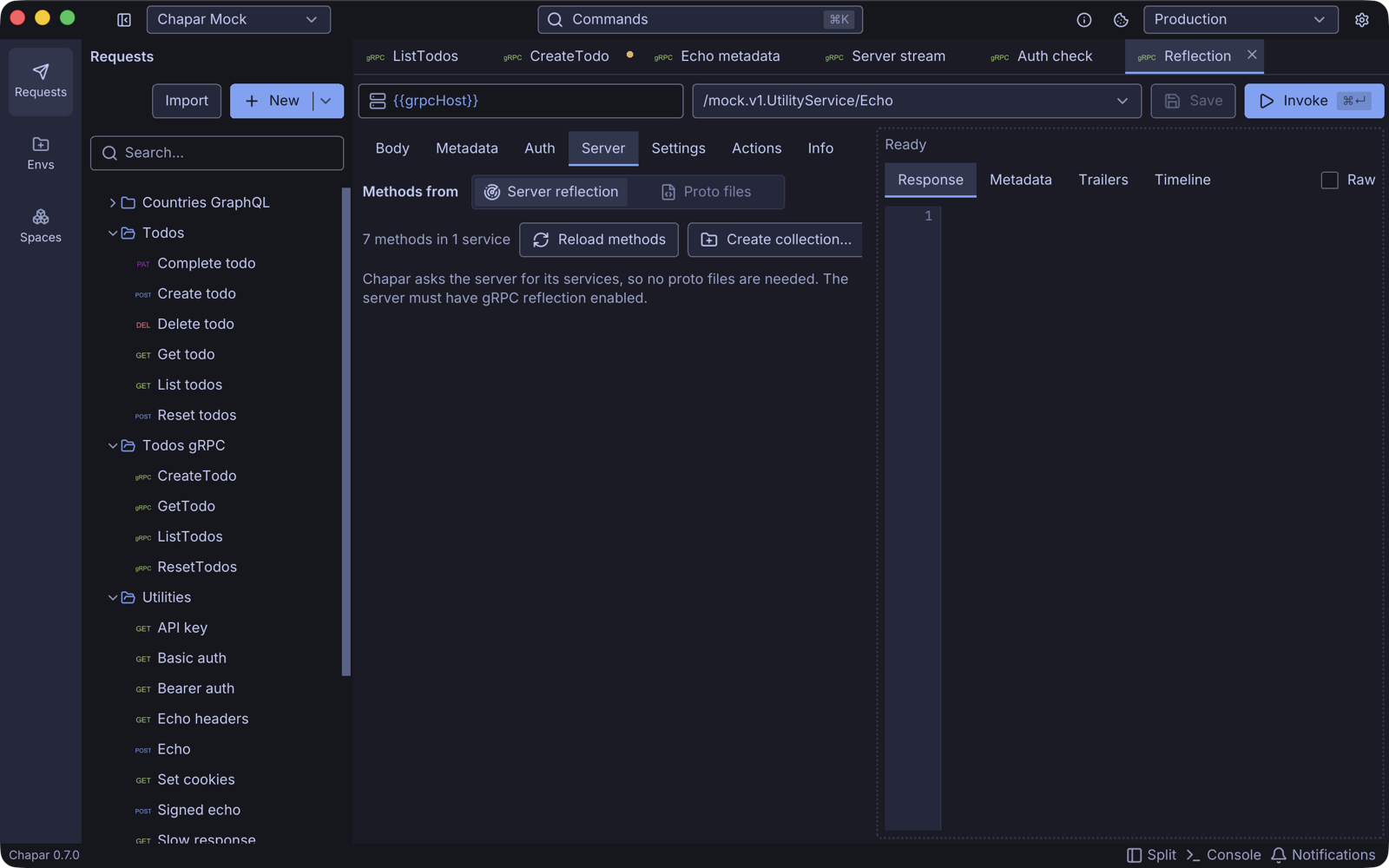Invoke the gRPC request

[x=1313, y=101]
